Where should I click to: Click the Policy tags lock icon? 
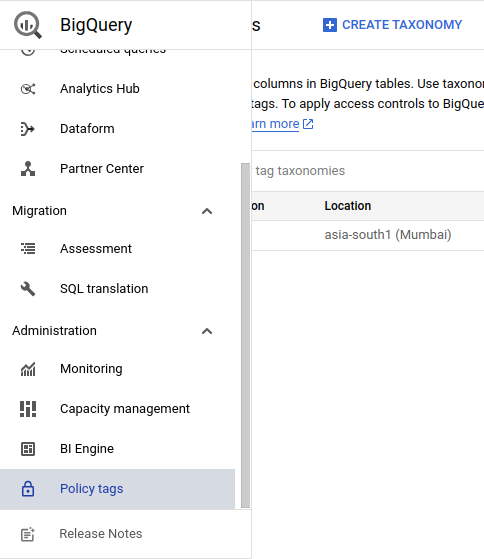tap(28, 489)
